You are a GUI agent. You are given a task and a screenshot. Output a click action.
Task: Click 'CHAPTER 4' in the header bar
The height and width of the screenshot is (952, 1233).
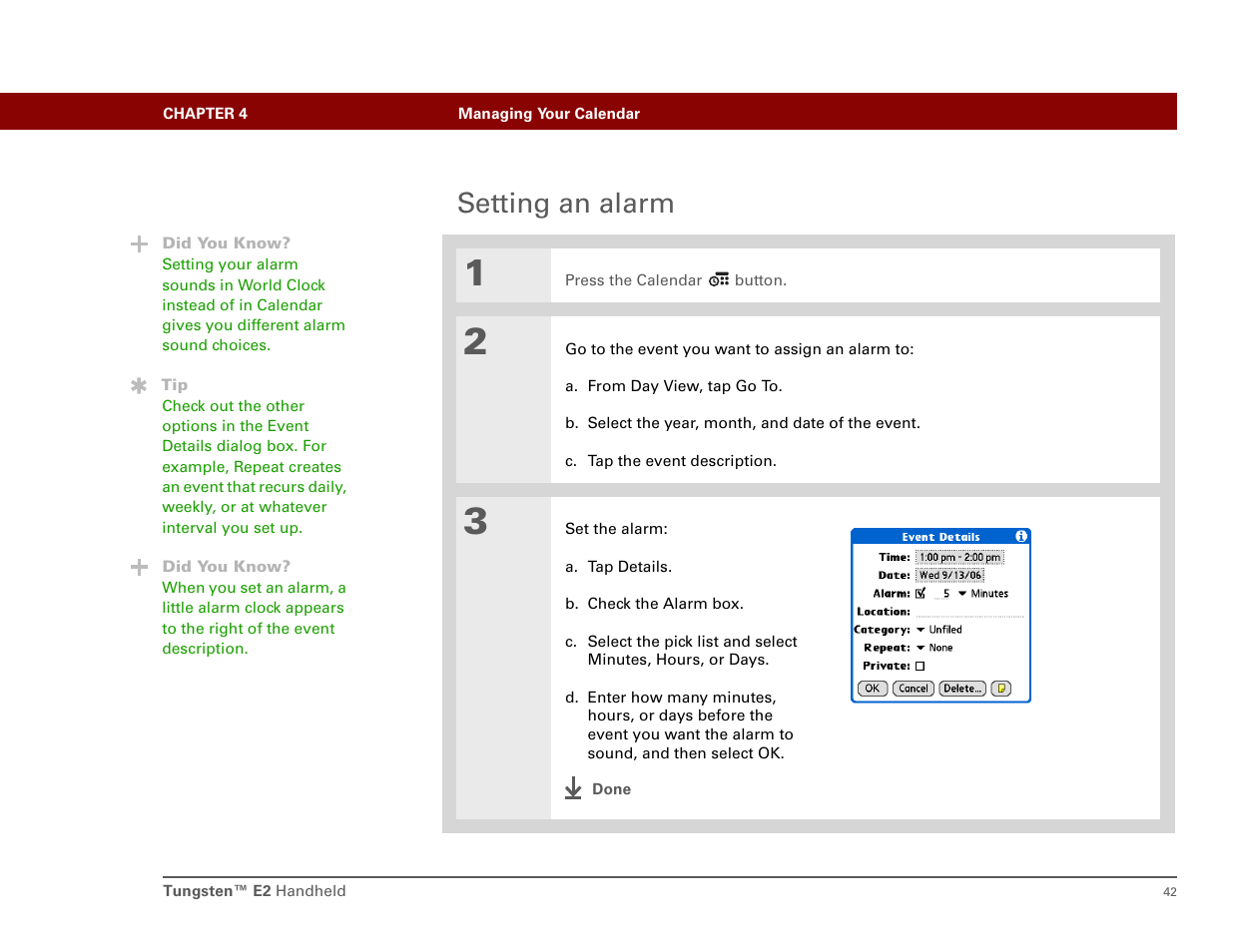[x=205, y=114]
